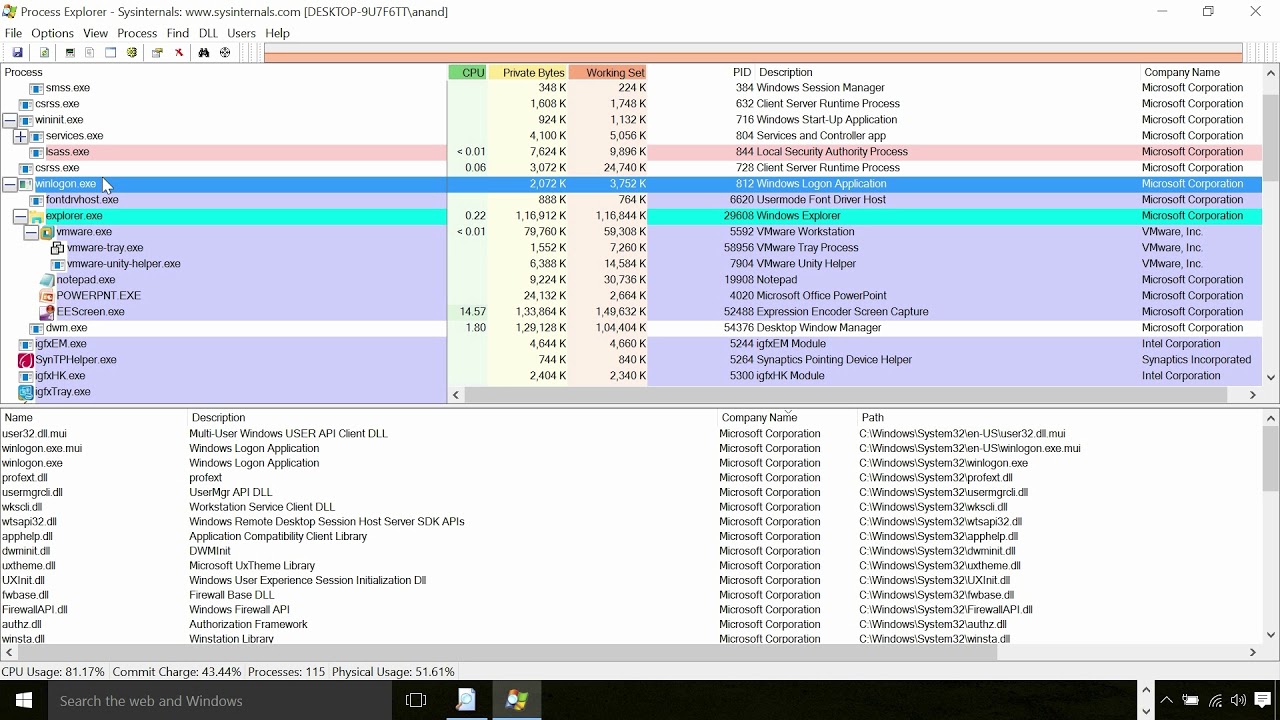Open the volume speaker tray icon
The width and height of the screenshot is (1280, 720).
click(1238, 701)
